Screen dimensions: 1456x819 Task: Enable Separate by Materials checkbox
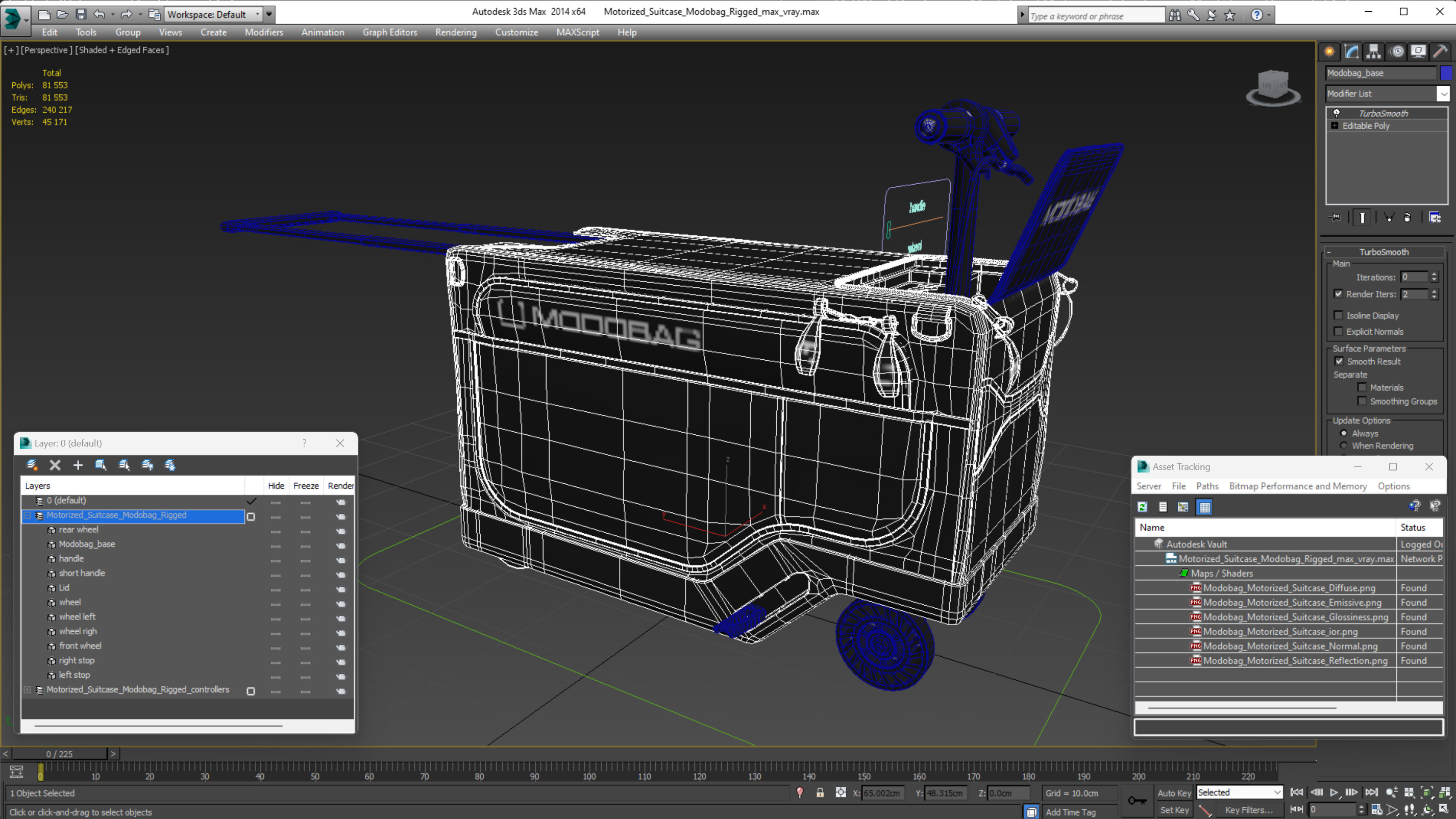tap(1362, 387)
